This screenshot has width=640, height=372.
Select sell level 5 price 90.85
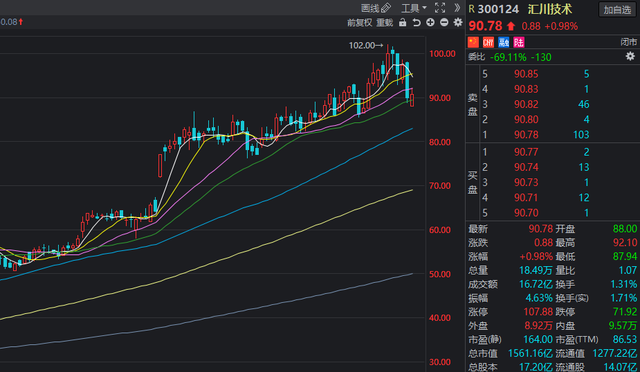[x=526, y=74]
